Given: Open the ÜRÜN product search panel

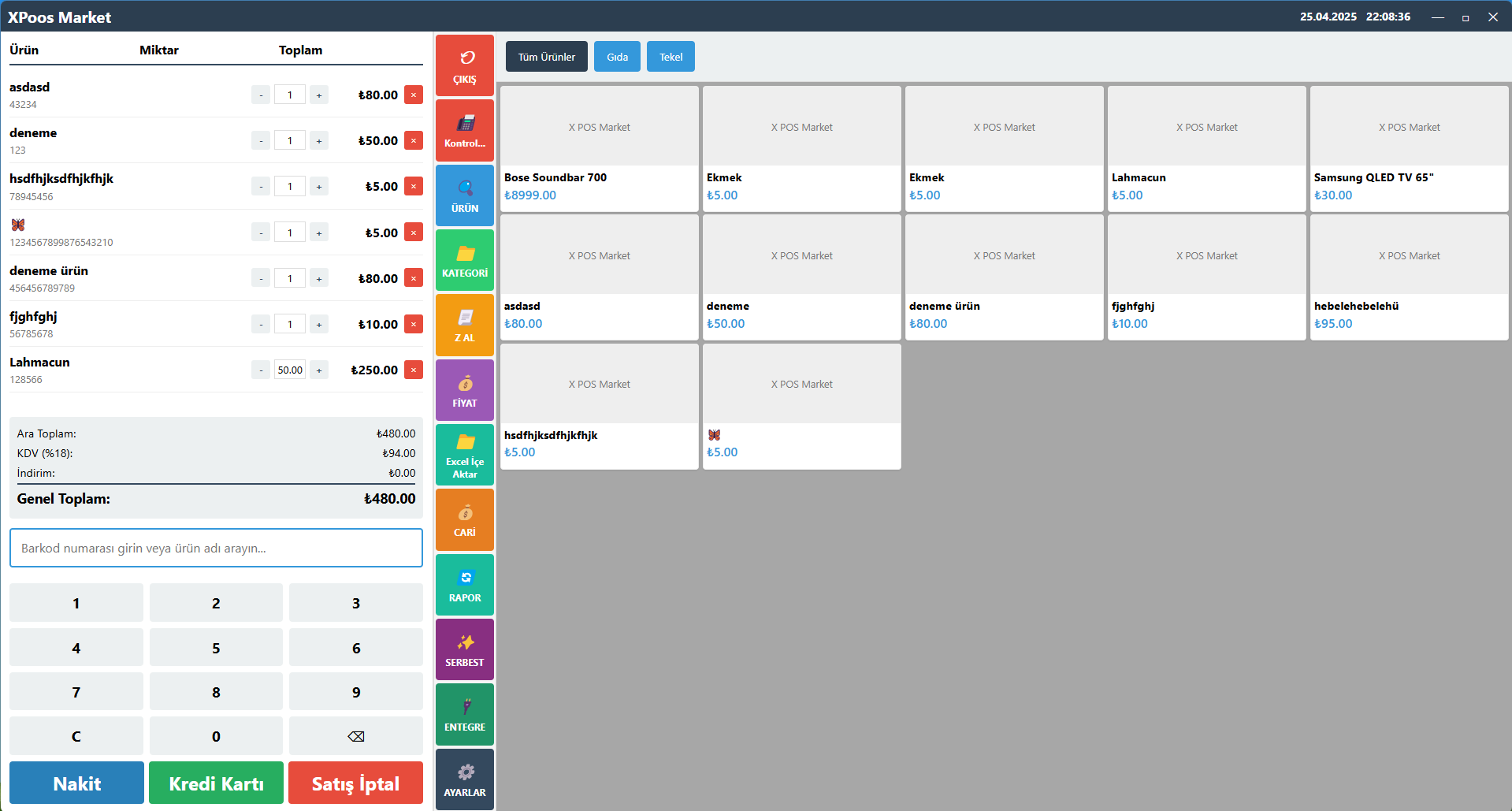Looking at the screenshot, I should coord(465,195).
